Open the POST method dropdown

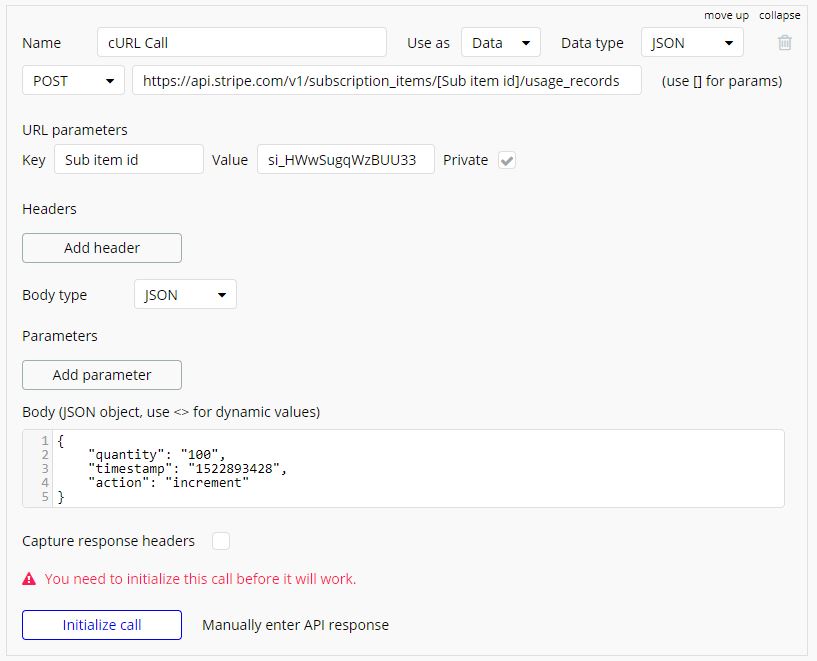[73, 81]
